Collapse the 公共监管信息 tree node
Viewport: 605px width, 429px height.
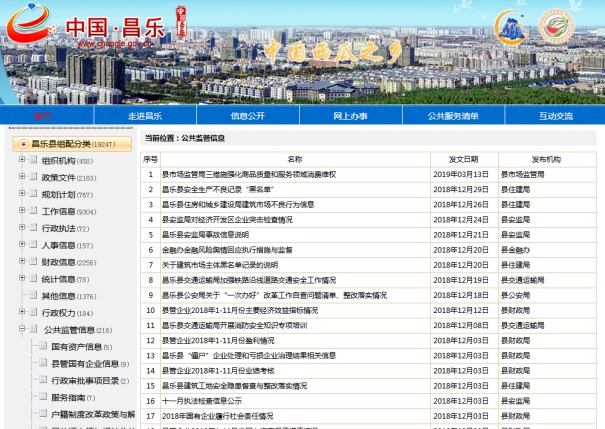coord(21,330)
